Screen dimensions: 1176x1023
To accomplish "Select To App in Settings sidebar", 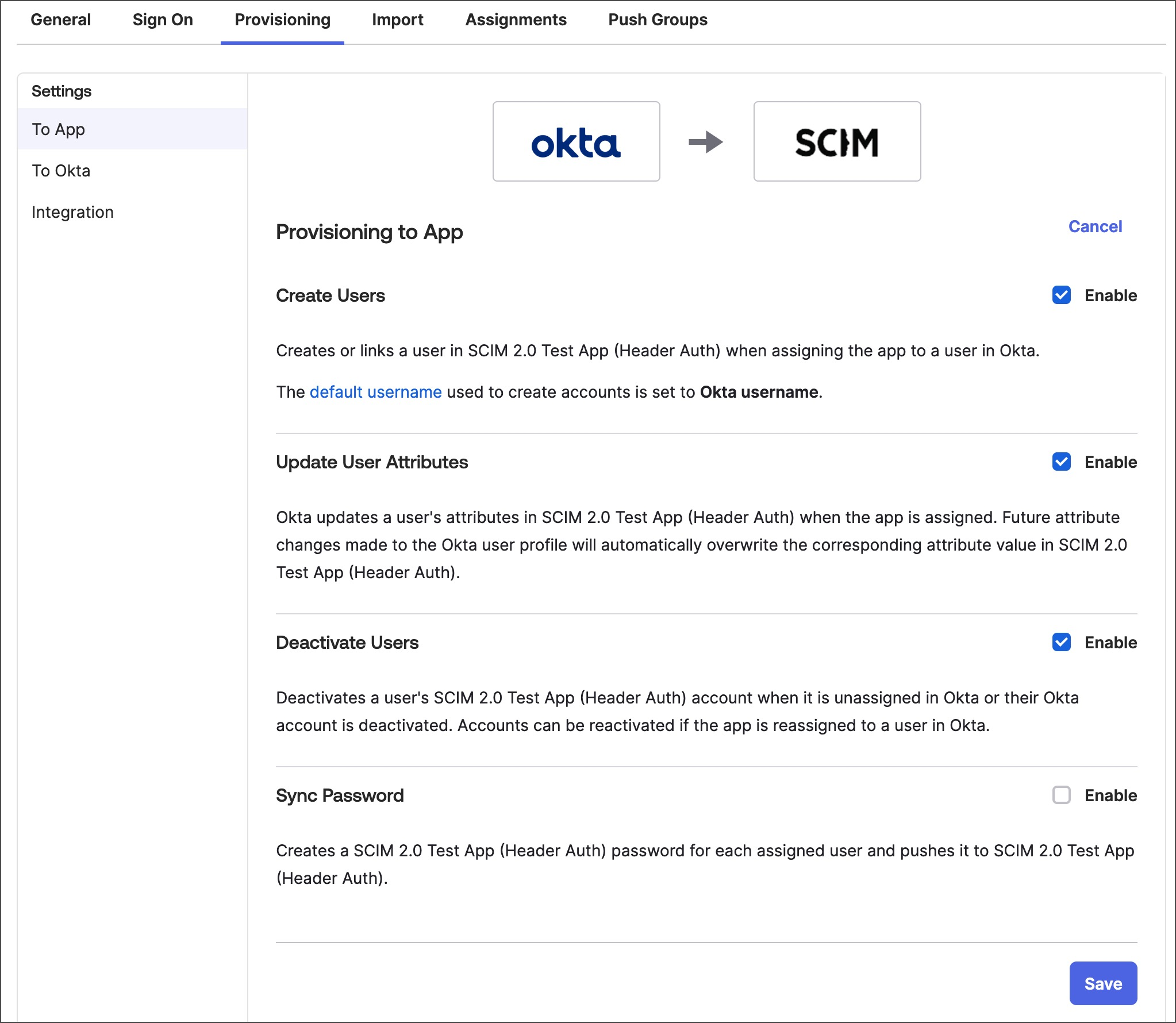I will (x=59, y=129).
